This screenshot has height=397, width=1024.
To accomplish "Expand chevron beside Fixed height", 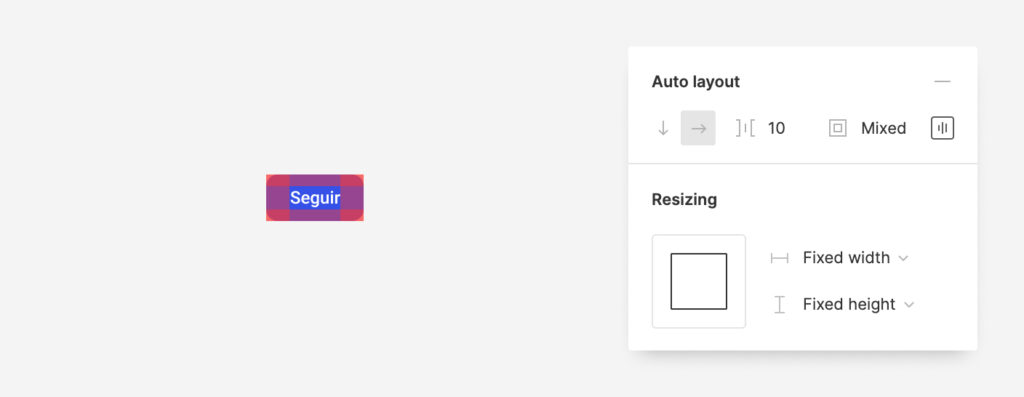I will pyautogui.click(x=909, y=305).
